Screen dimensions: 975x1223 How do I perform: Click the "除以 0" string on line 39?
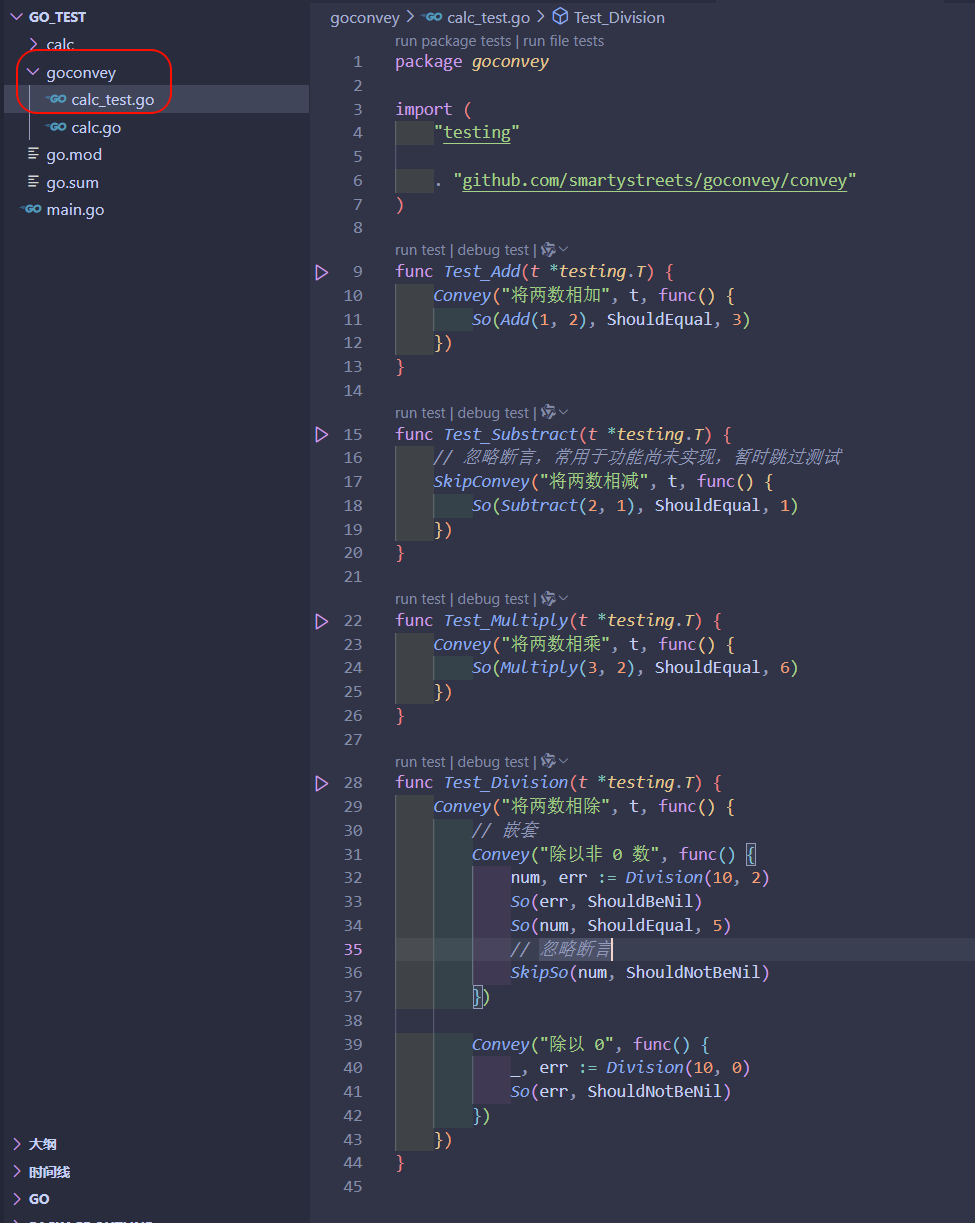tap(576, 1045)
